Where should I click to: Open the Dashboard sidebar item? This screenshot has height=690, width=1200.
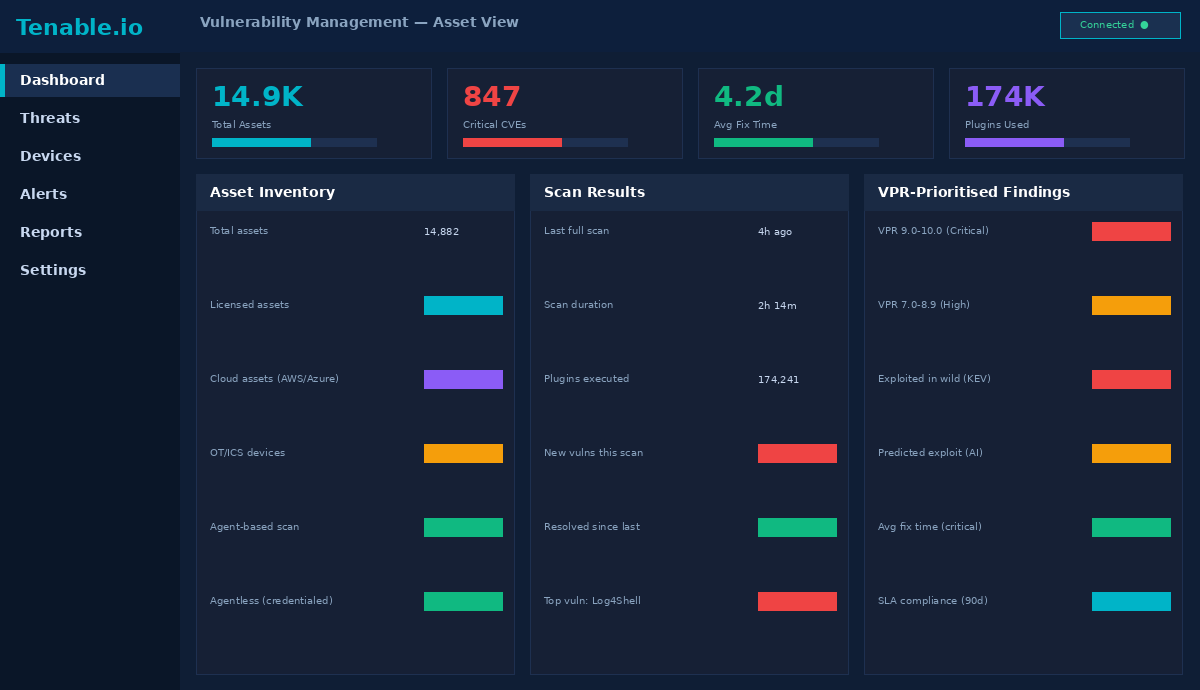coord(90,80)
